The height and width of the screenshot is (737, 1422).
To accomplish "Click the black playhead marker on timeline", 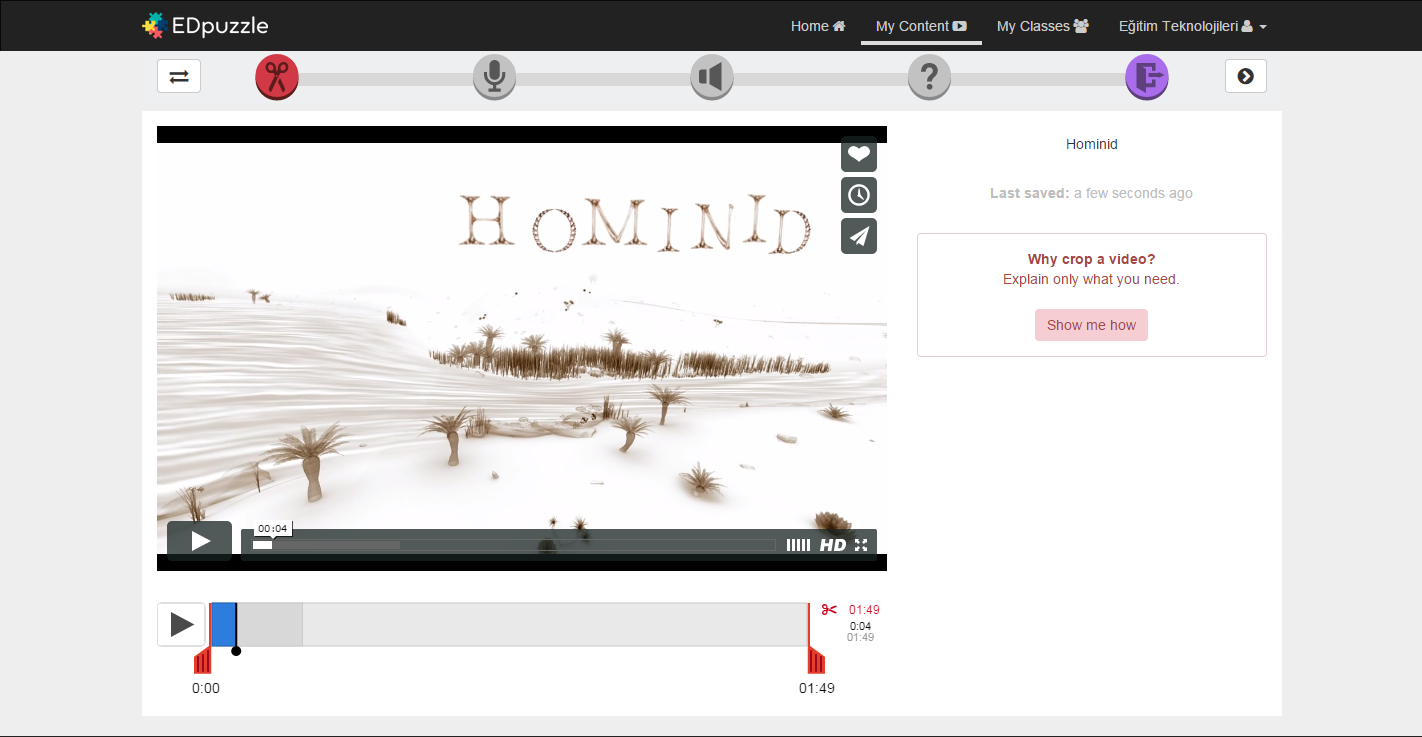I will 236,650.
